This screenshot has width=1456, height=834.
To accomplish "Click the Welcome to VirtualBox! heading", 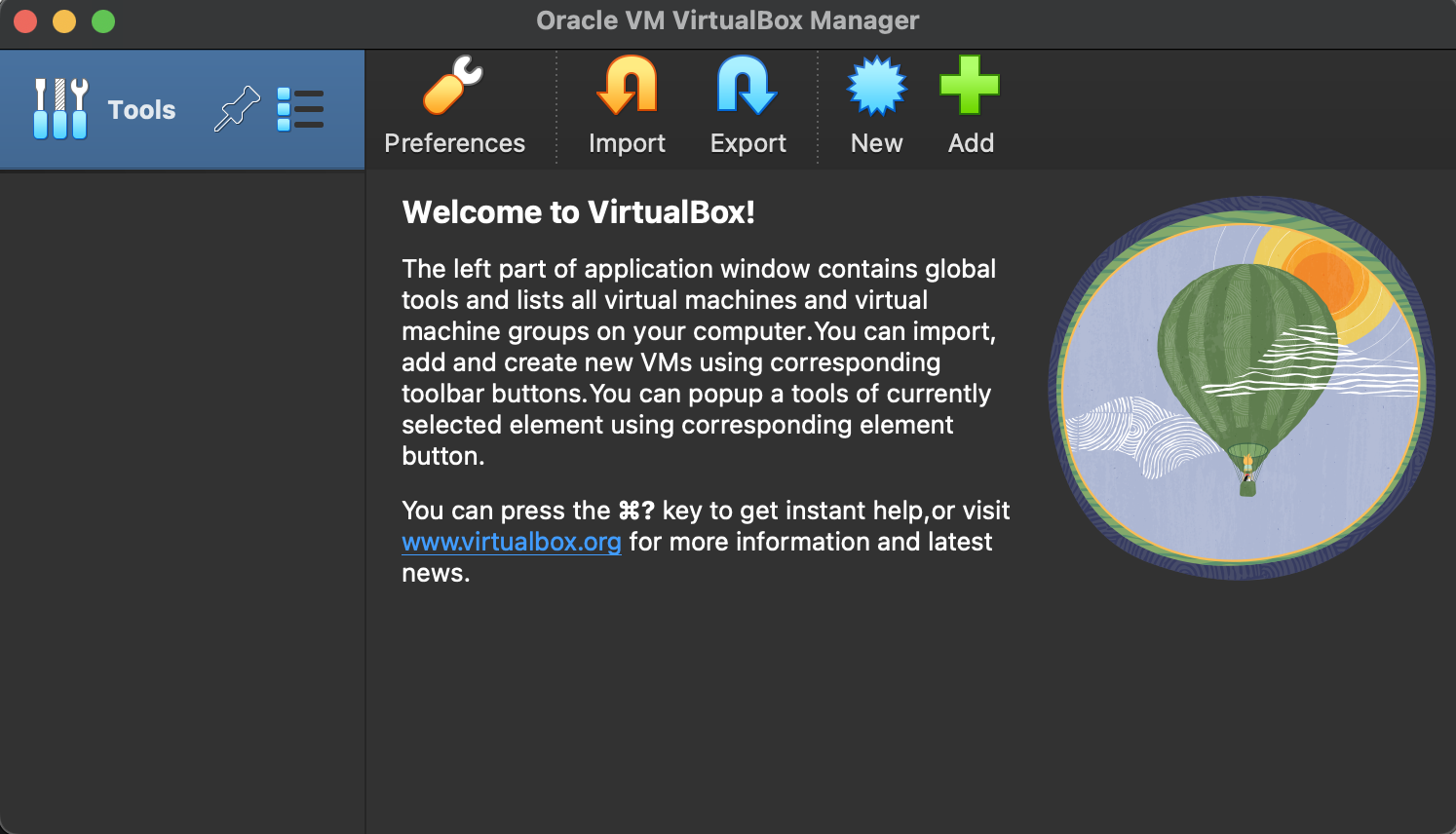I will 579,212.
